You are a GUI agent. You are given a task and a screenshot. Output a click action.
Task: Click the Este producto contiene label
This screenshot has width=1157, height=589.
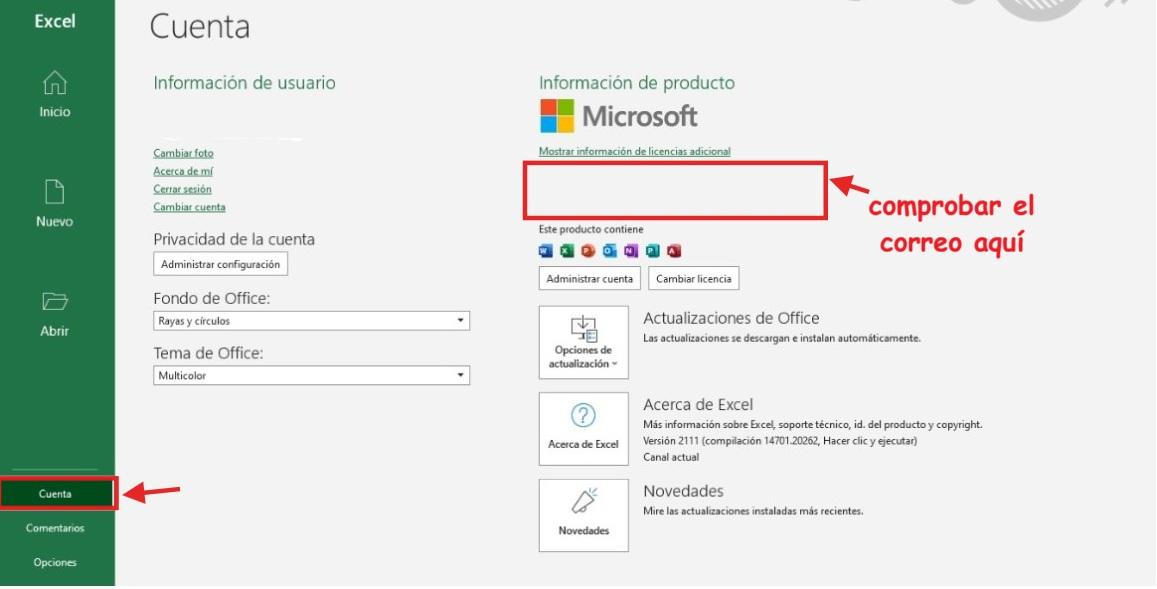pos(591,230)
